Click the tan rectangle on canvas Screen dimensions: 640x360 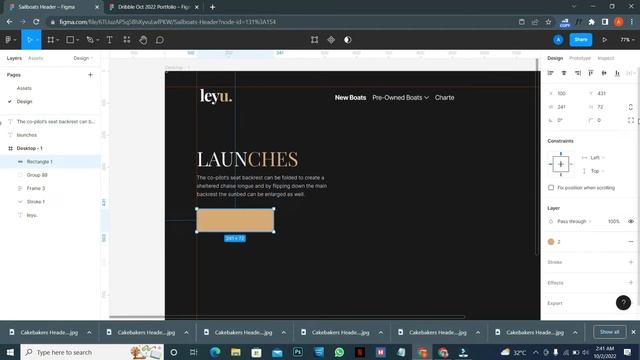click(x=235, y=220)
